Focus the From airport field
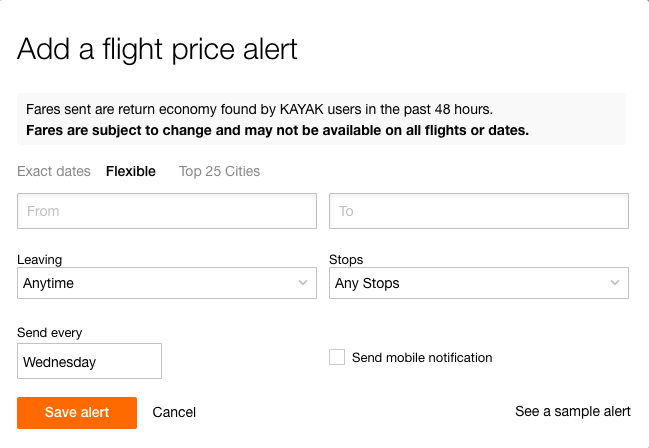This screenshot has width=649, height=448. pos(167,211)
